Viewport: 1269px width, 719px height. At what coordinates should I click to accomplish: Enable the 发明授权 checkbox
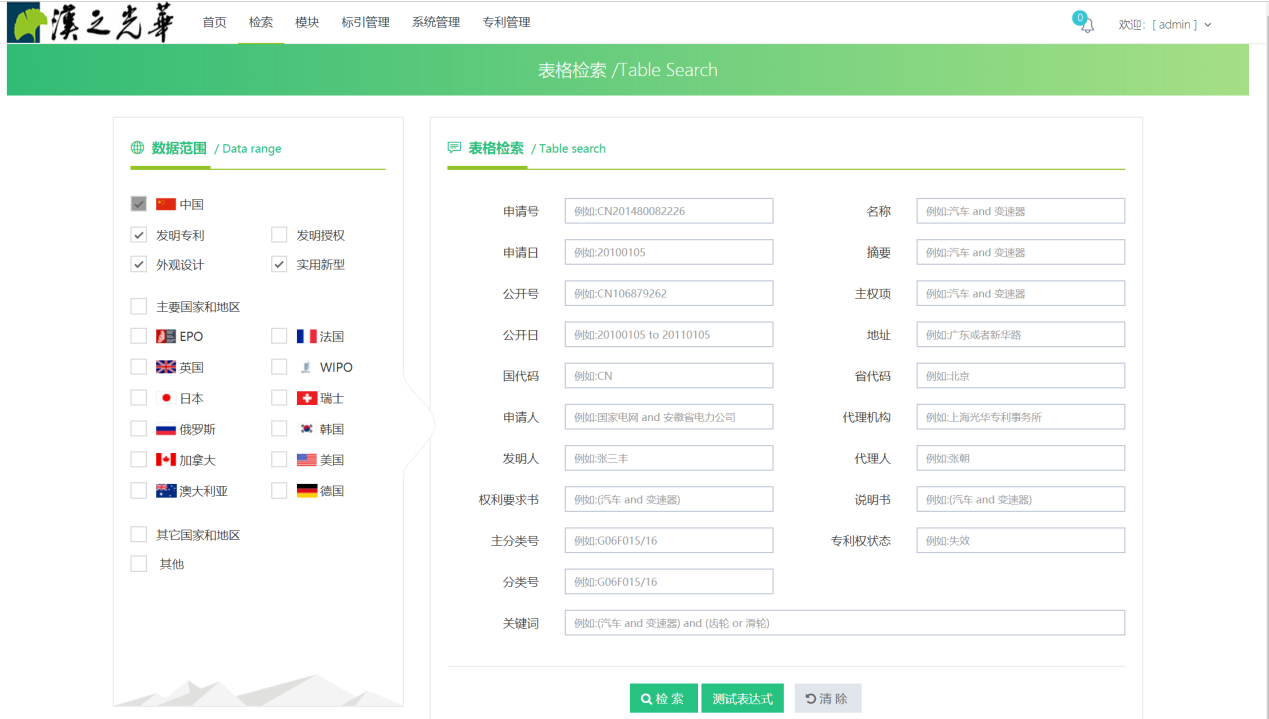click(x=279, y=235)
